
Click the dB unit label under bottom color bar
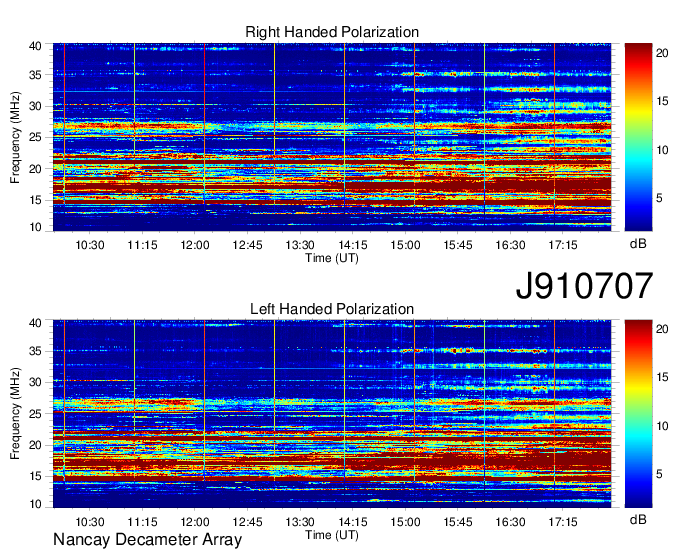pyautogui.click(x=638, y=519)
